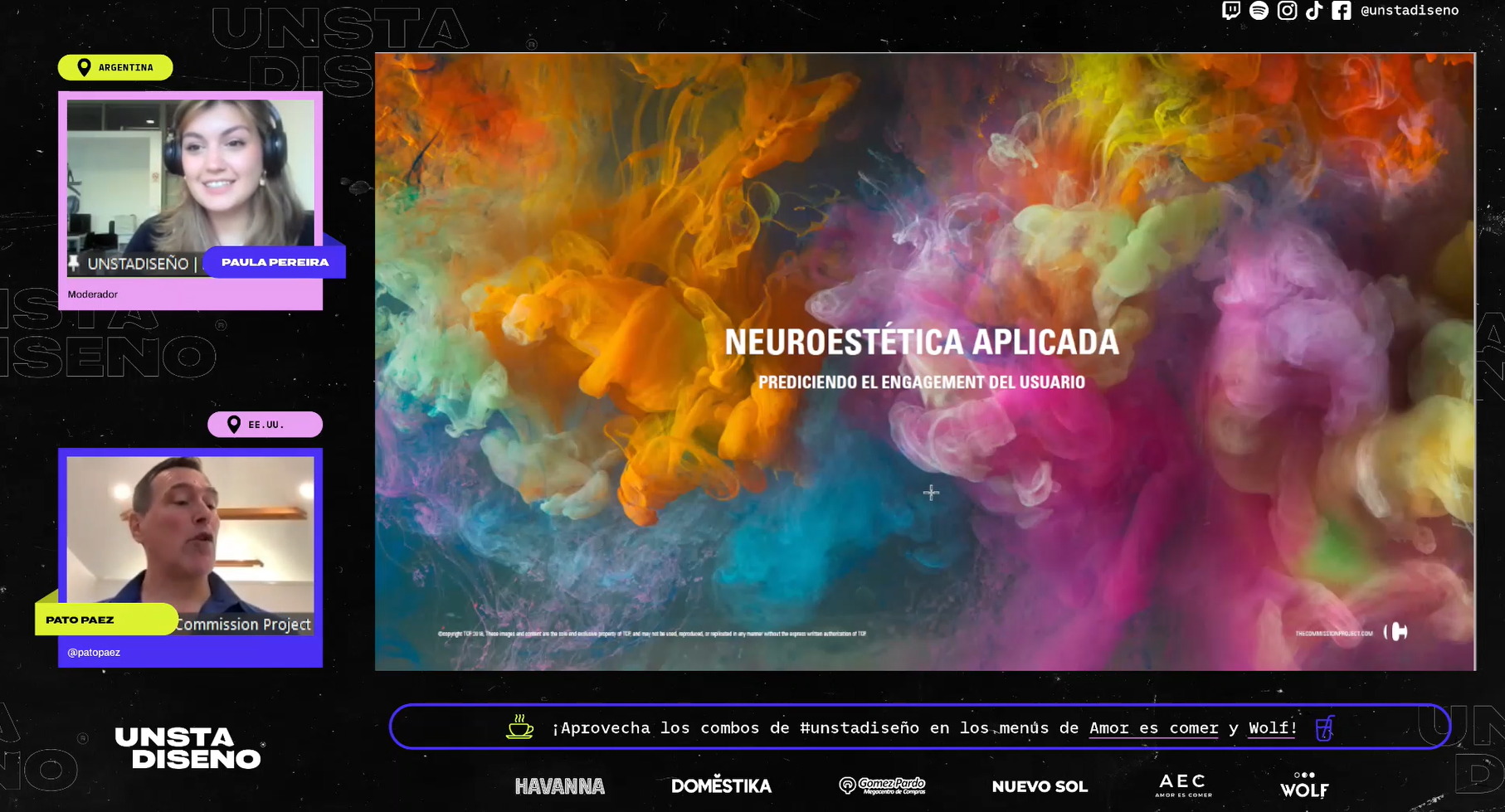Viewport: 1505px width, 812px height.
Task: Click the copyright notice on the slide
Action: tap(652, 634)
